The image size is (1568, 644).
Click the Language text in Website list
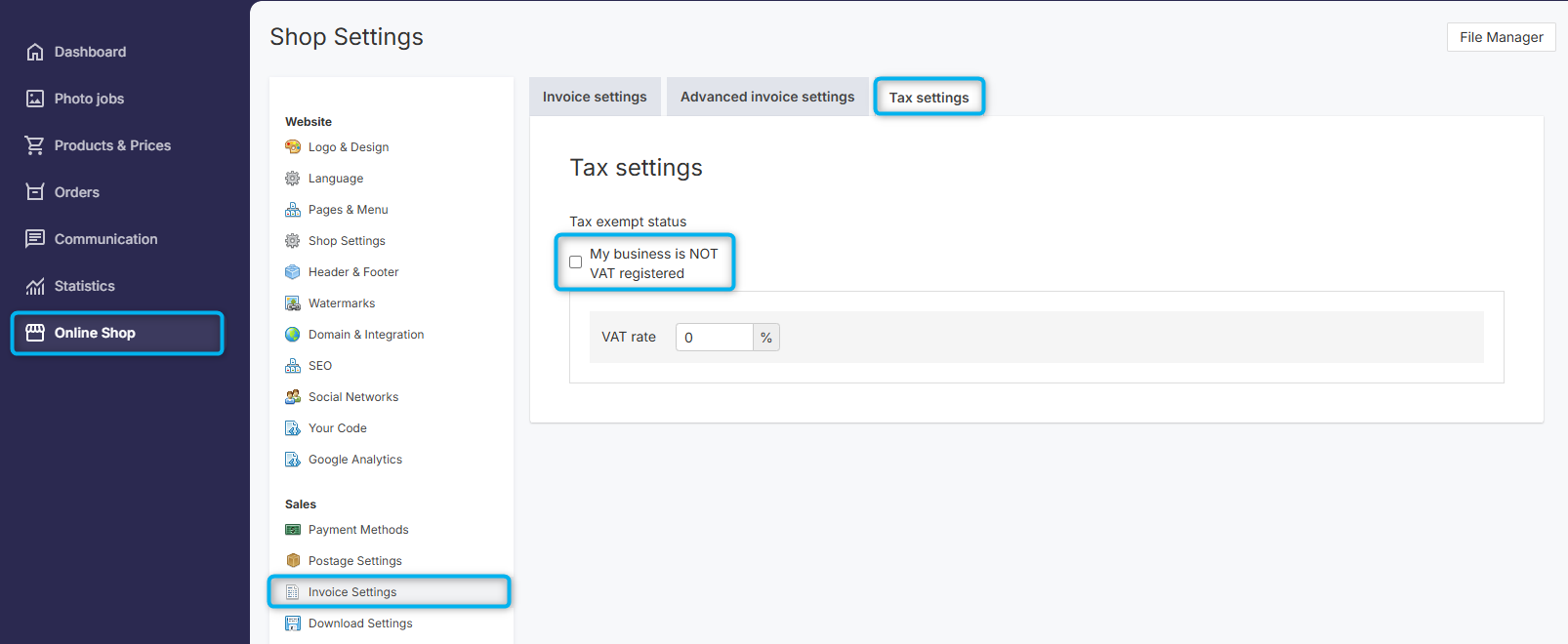pos(336,179)
